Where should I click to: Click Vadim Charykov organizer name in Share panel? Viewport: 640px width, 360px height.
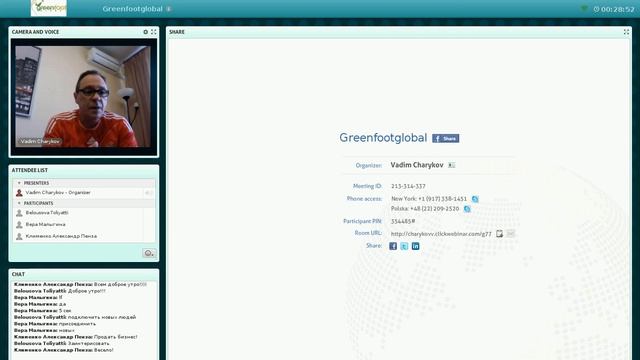point(417,165)
